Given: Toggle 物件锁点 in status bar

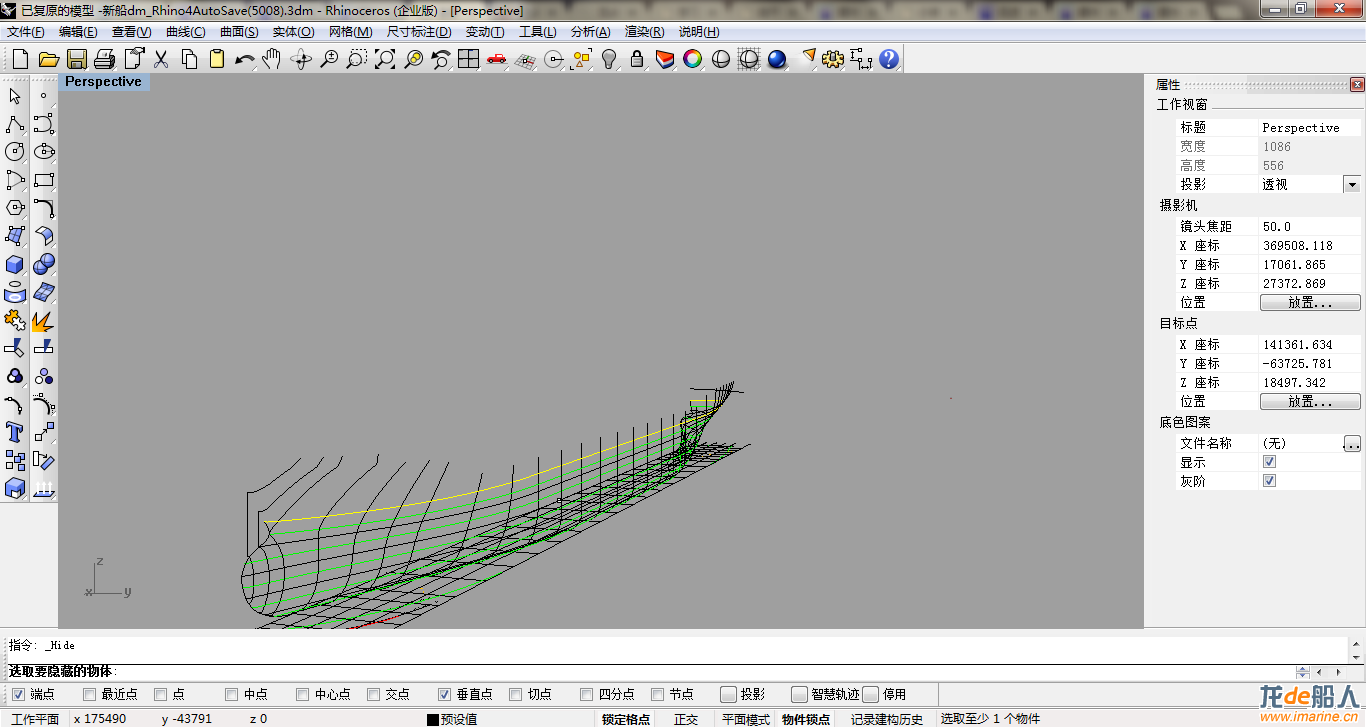Looking at the screenshot, I should tap(806, 719).
